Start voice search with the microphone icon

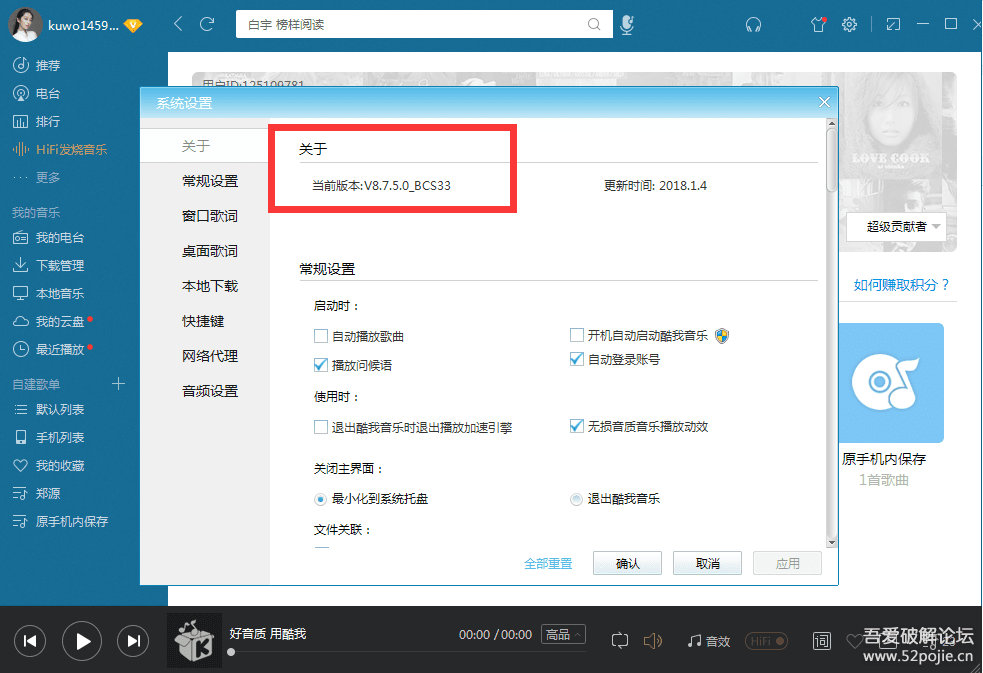click(x=627, y=24)
